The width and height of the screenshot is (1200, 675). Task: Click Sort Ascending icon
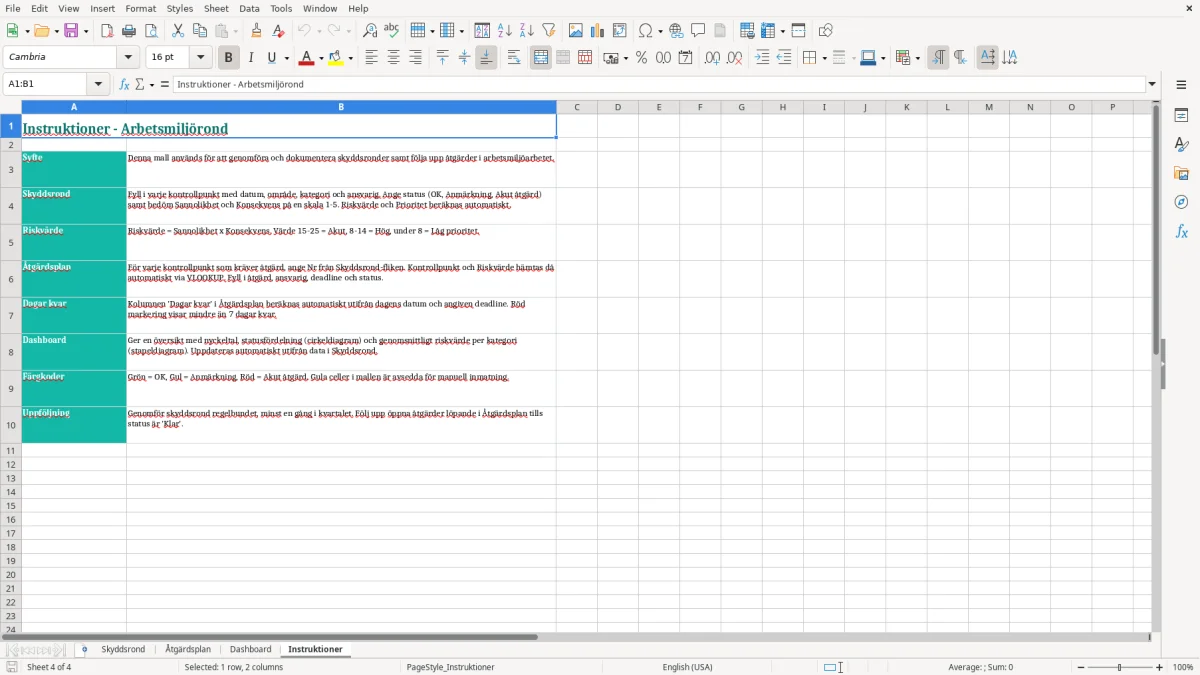click(x=505, y=31)
